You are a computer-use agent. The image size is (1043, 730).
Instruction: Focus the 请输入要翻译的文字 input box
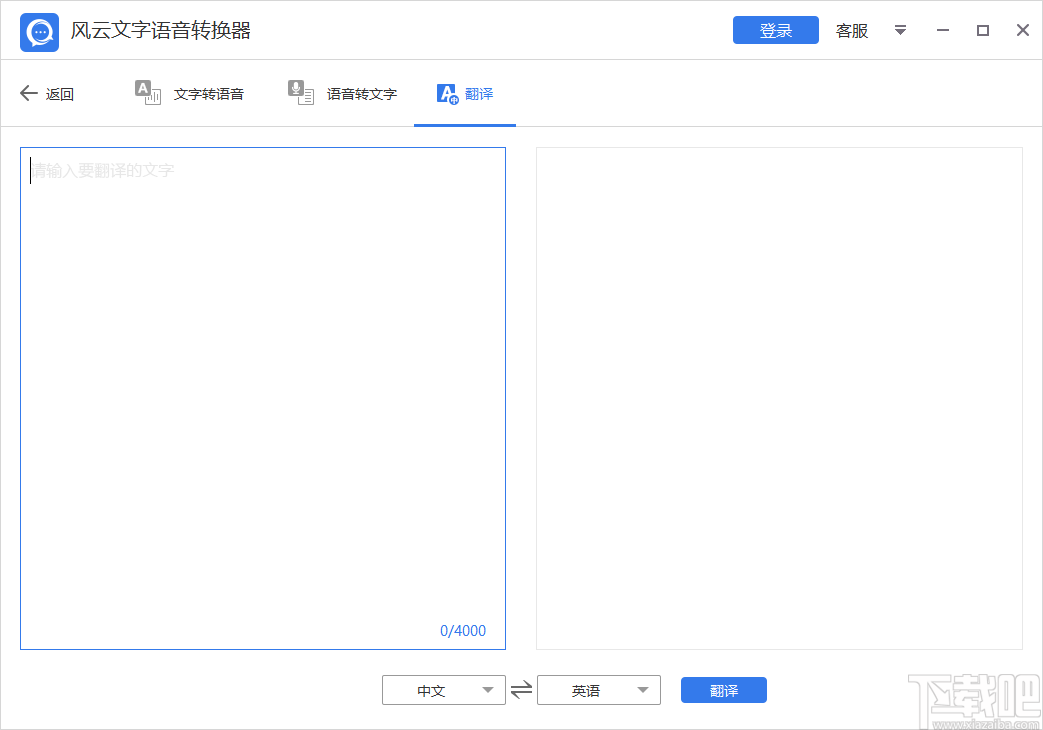(x=263, y=398)
